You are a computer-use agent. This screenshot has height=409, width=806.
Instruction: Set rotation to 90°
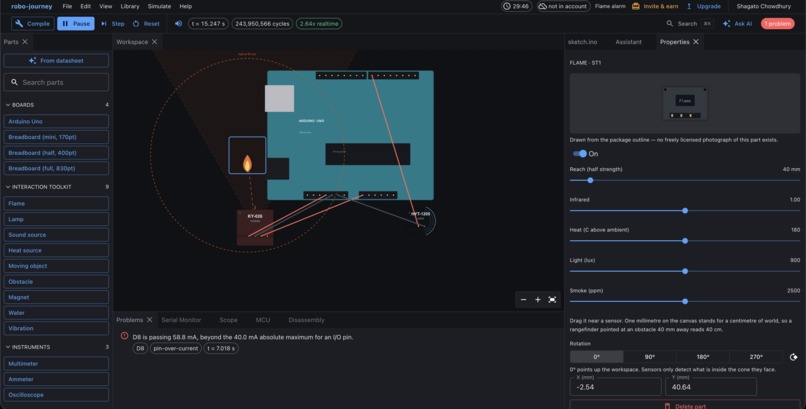[650, 357]
